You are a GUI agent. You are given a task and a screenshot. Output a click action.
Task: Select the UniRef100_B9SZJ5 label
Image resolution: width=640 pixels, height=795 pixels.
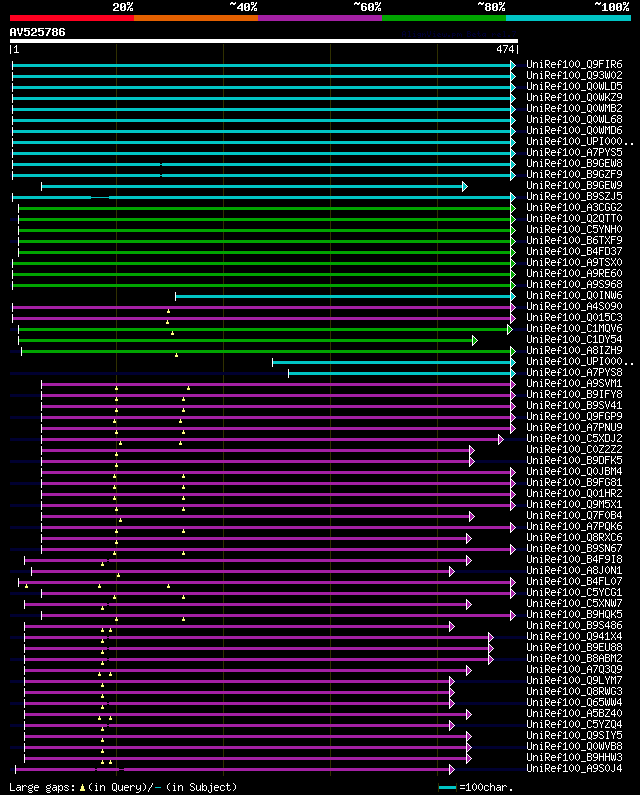pos(574,196)
